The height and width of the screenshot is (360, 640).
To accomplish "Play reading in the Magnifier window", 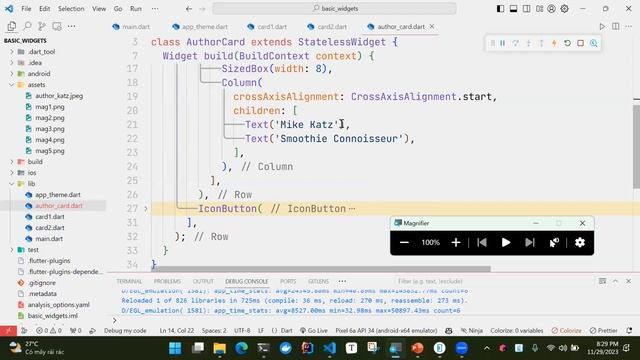I will 506,242.
